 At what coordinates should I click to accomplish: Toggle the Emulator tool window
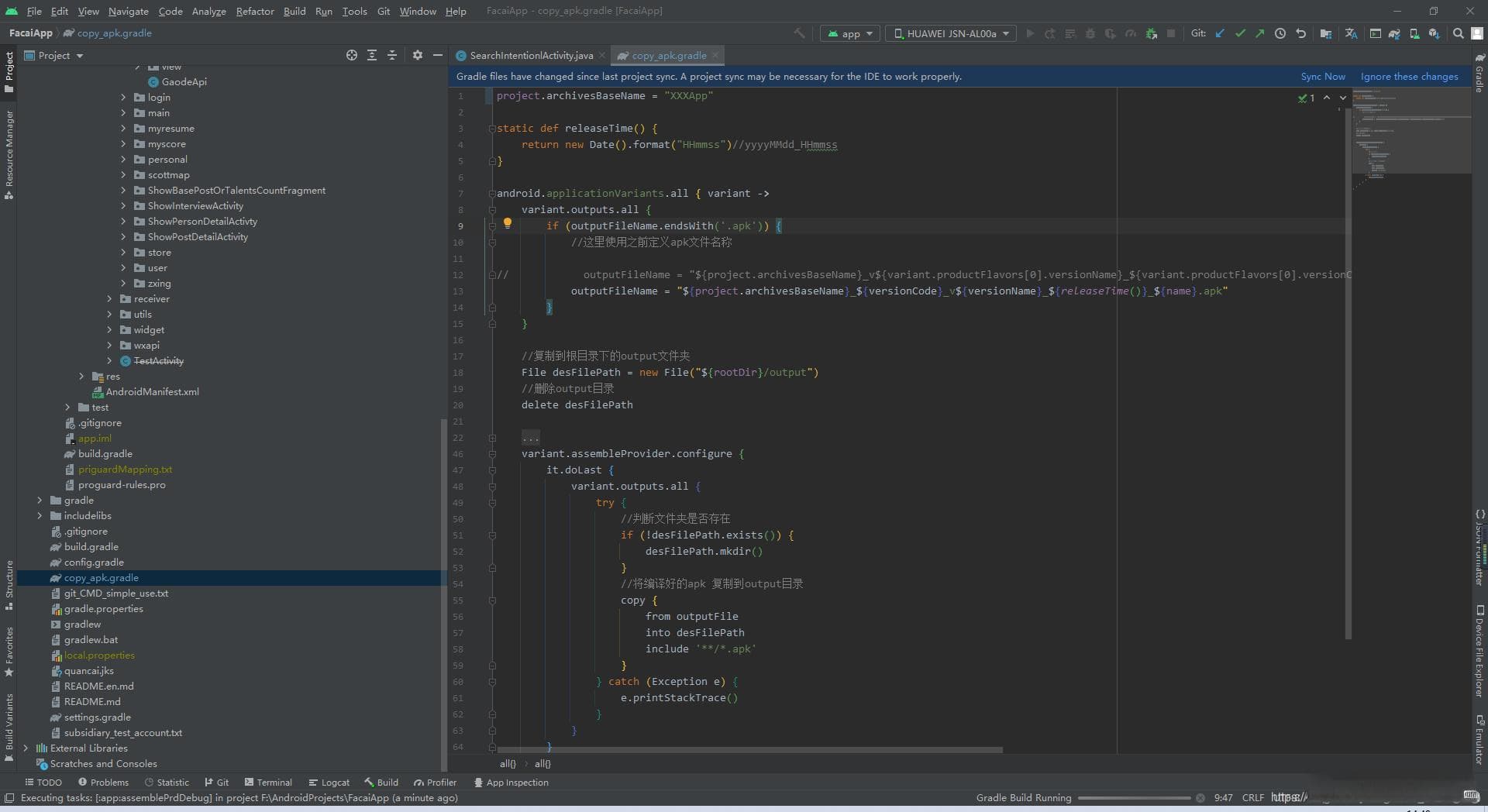(x=1479, y=740)
